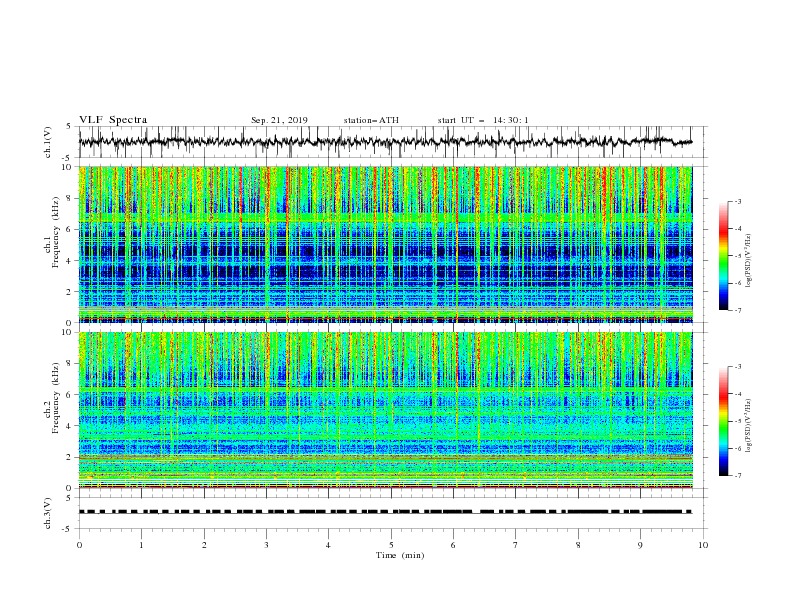Image resolution: width=792 pixels, height=612 pixels.
Task: Click the "-5" tick of ch.1(V) axis
Action: 68,158
